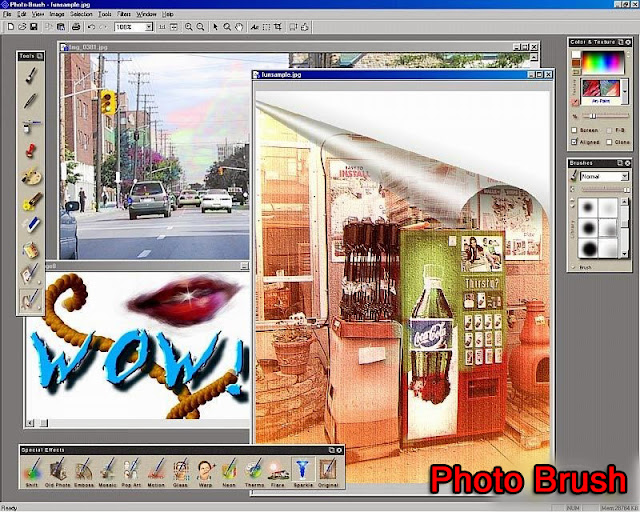
Task: Open the brush mode Normal dropdown
Action: tap(624, 176)
